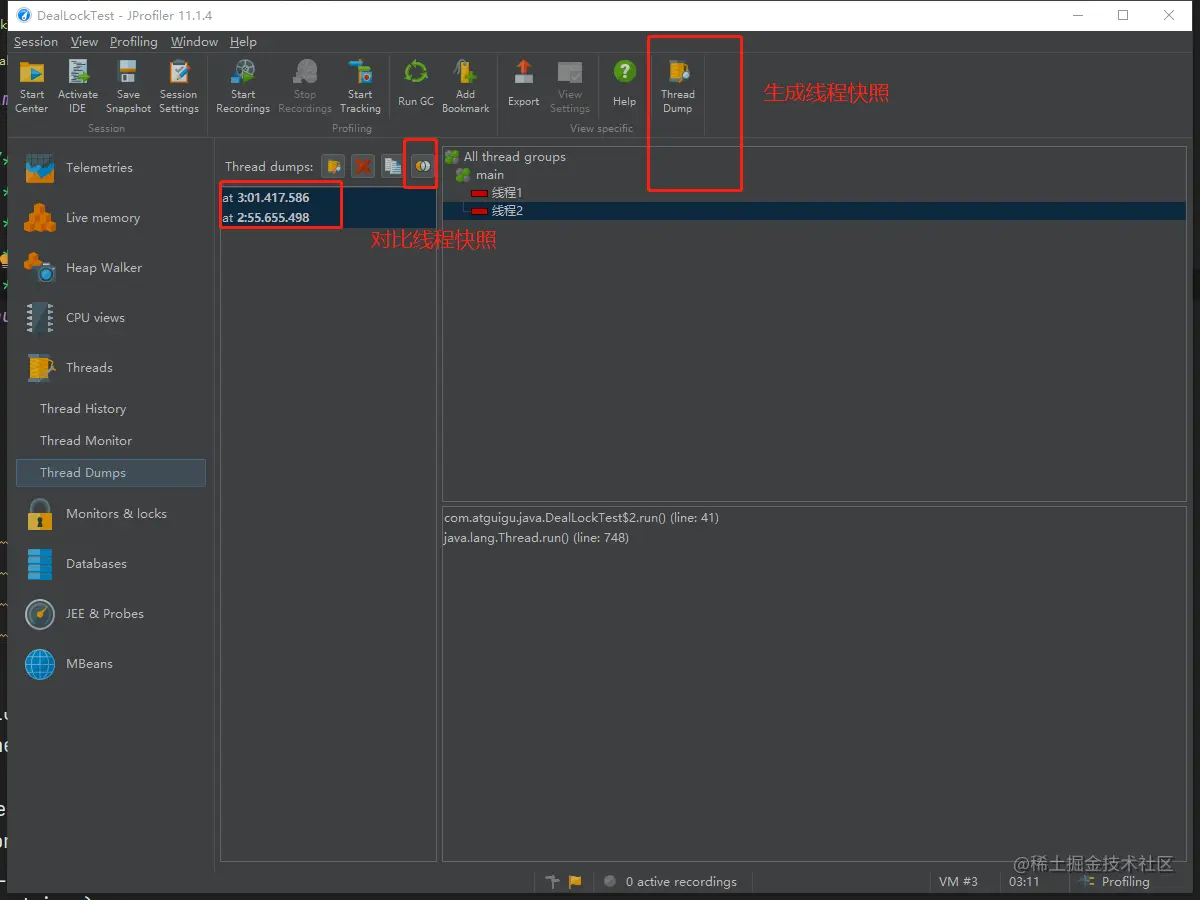Open the Window menu
The height and width of the screenshot is (900, 1200).
tap(194, 42)
